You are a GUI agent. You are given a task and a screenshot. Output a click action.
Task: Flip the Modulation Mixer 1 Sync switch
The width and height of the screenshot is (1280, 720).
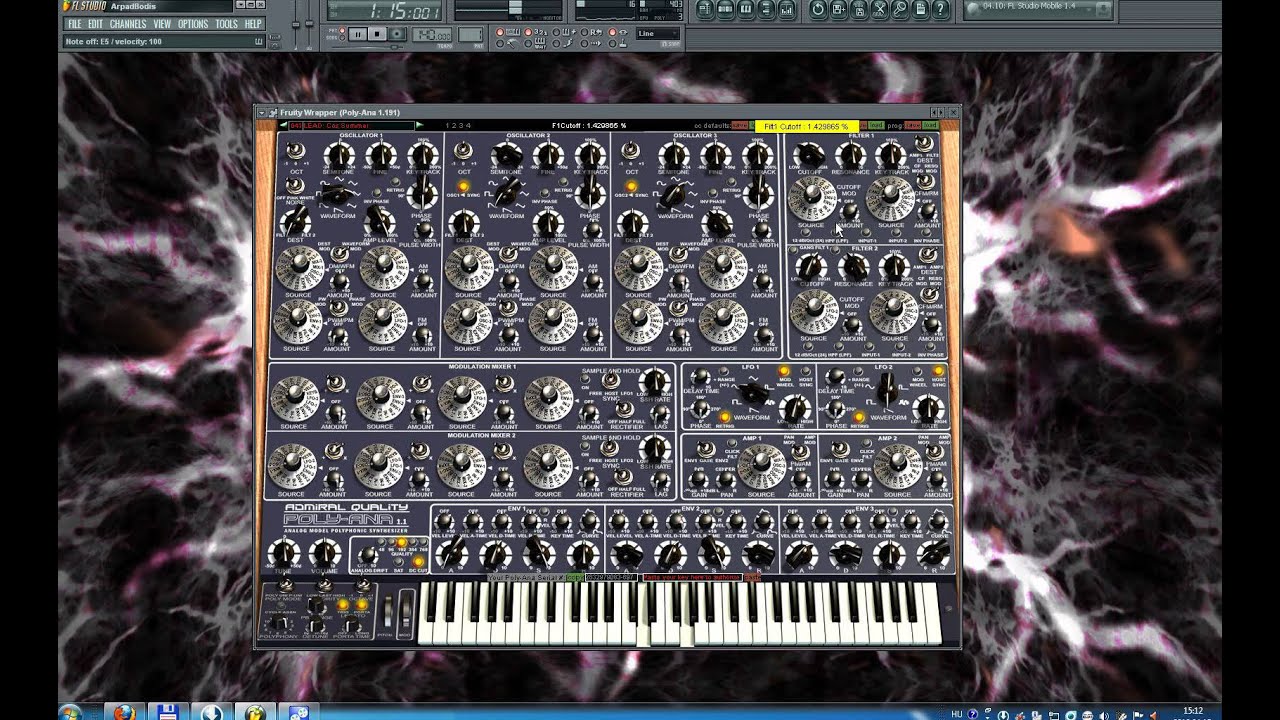click(x=611, y=380)
